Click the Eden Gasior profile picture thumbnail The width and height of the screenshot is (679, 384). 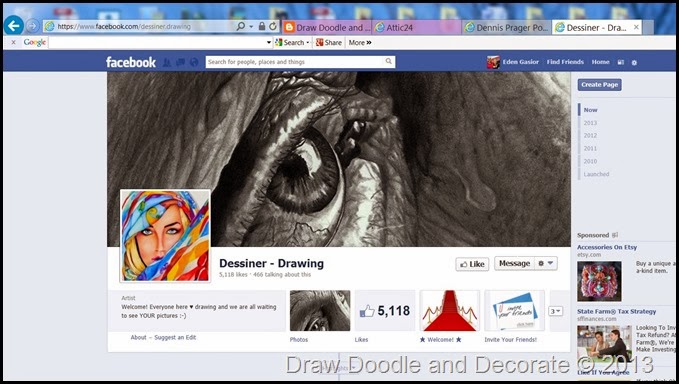(x=493, y=62)
